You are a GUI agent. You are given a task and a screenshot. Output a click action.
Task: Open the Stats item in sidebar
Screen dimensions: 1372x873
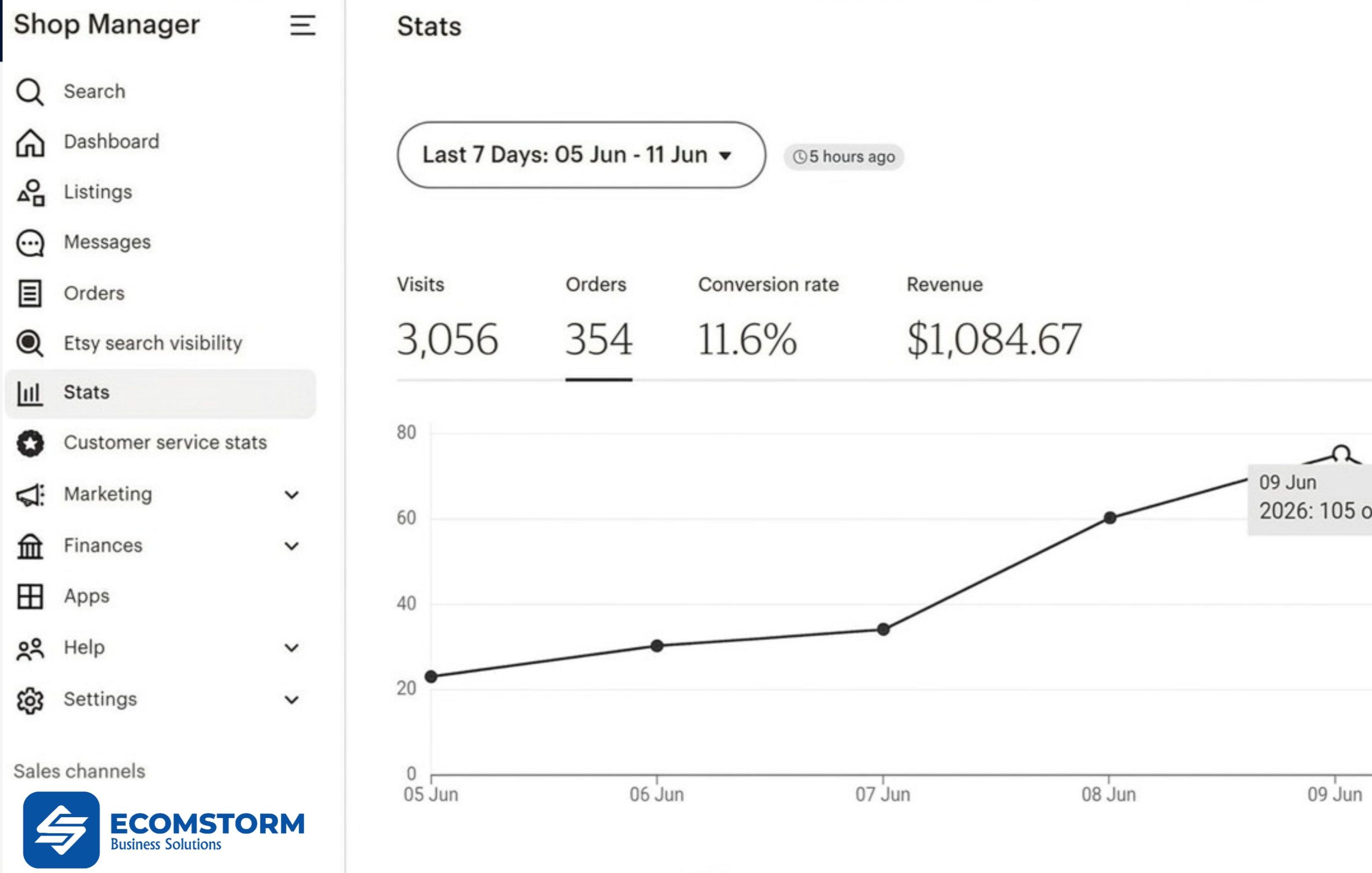click(x=161, y=393)
